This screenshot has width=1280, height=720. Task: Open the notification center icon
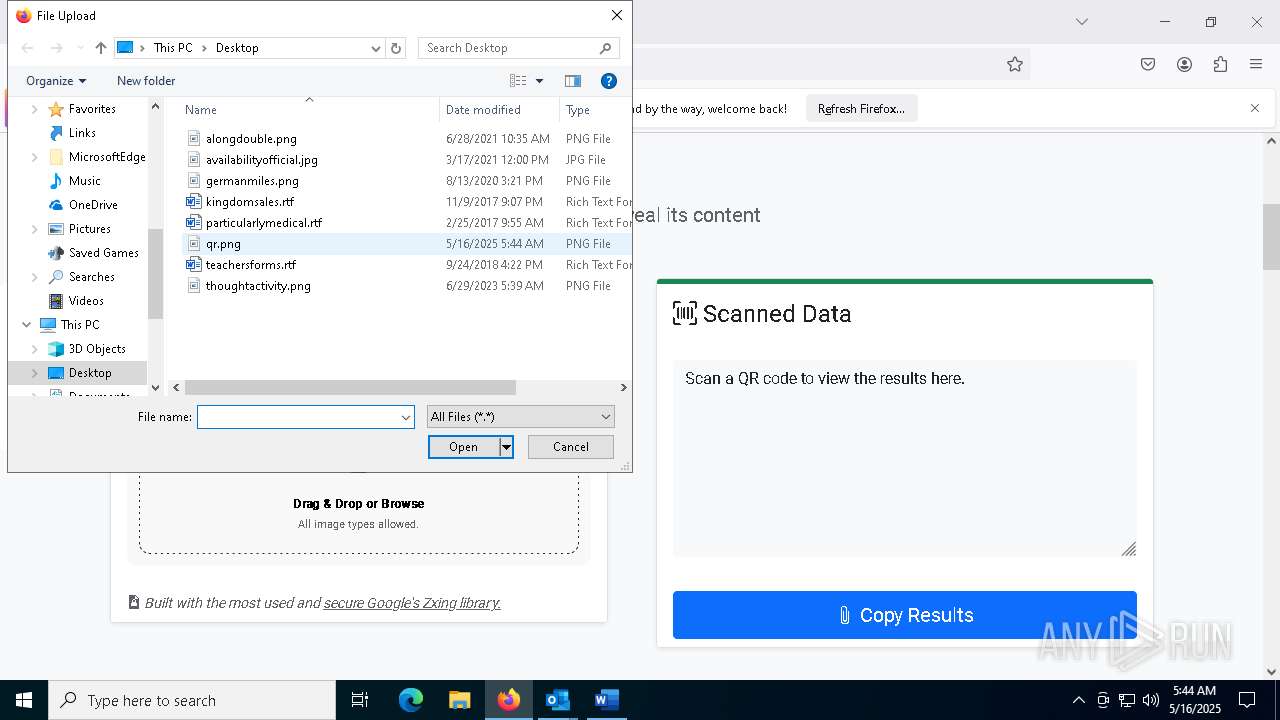click(1247, 700)
